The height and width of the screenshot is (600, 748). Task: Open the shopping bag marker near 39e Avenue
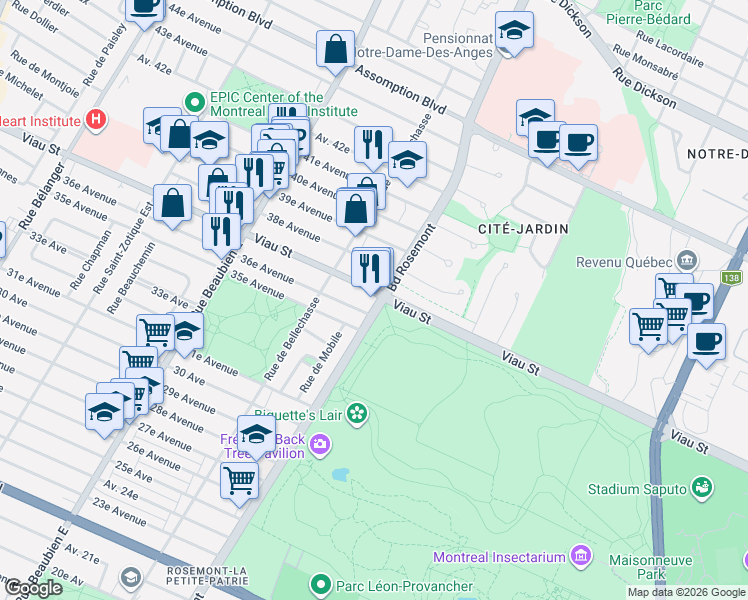point(355,209)
